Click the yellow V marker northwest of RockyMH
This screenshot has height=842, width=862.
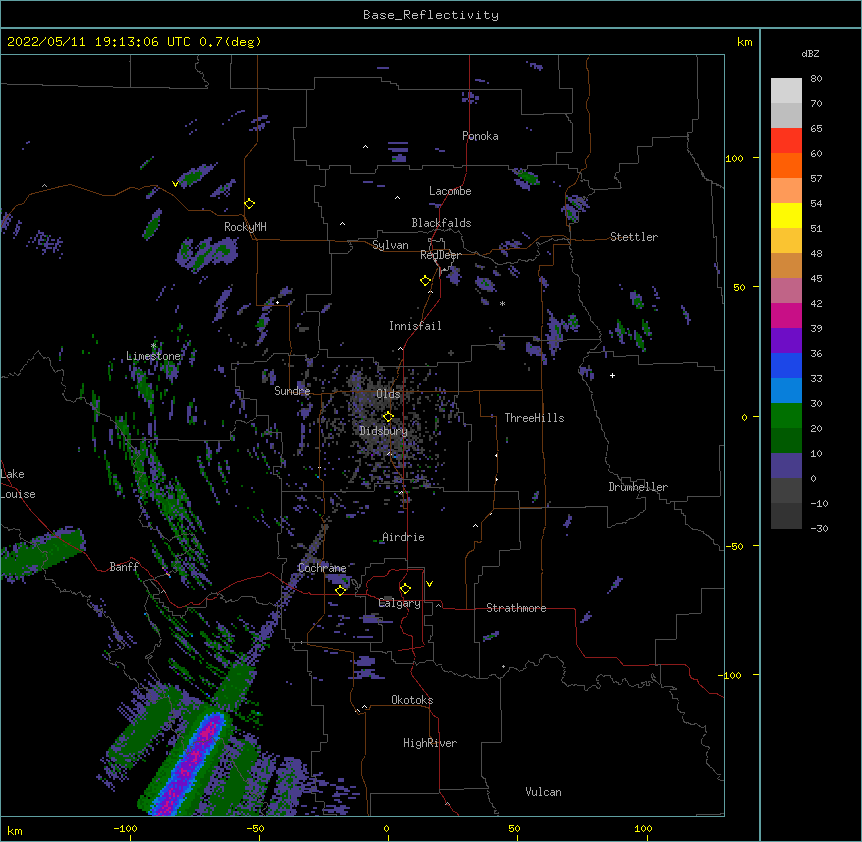tap(175, 184)
